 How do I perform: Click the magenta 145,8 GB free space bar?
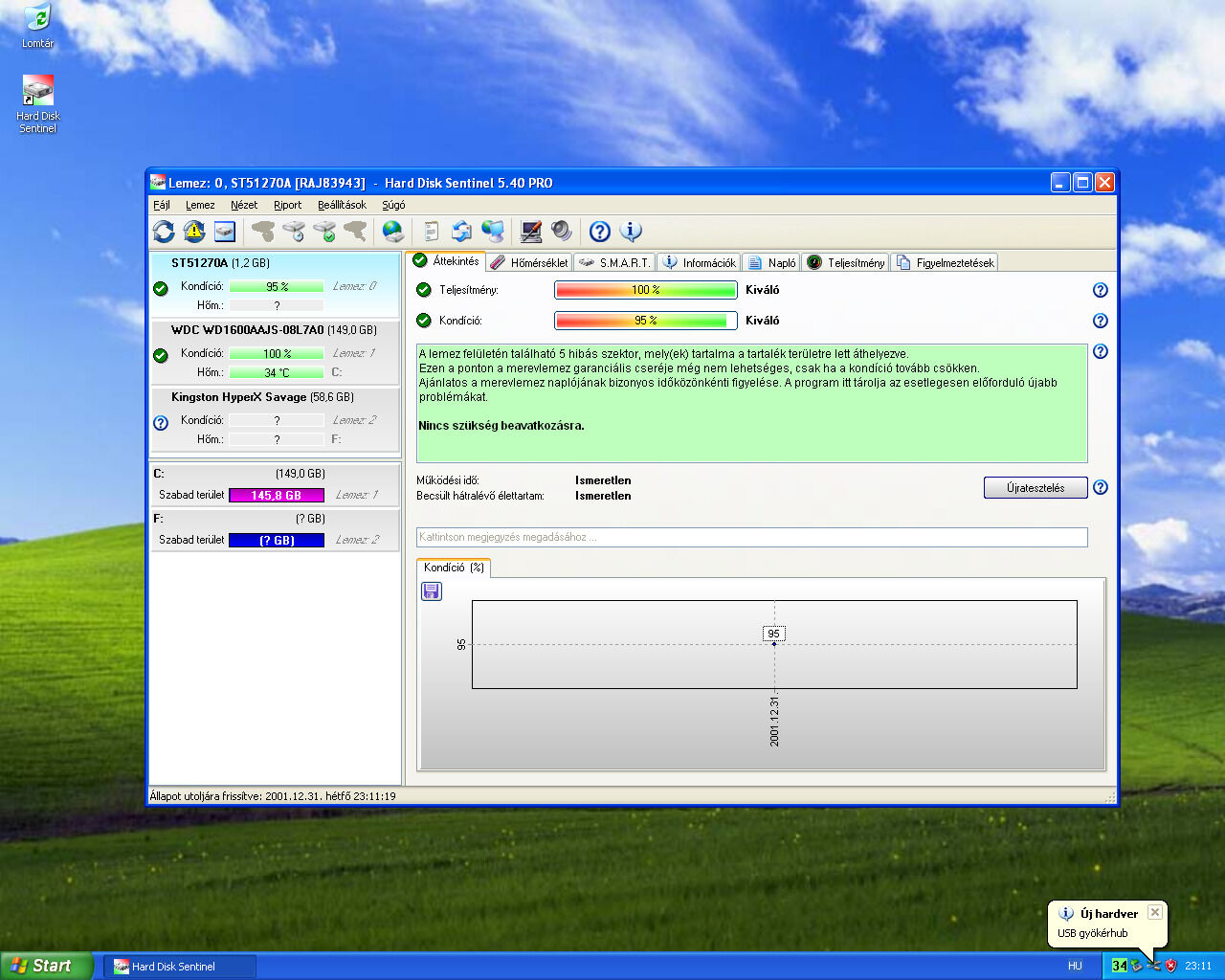(277, 495)
